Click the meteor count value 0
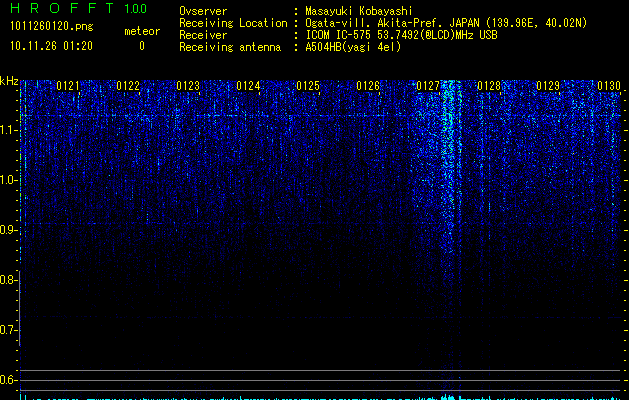Viewport: 629px width, 400px height. click(142, 46)
